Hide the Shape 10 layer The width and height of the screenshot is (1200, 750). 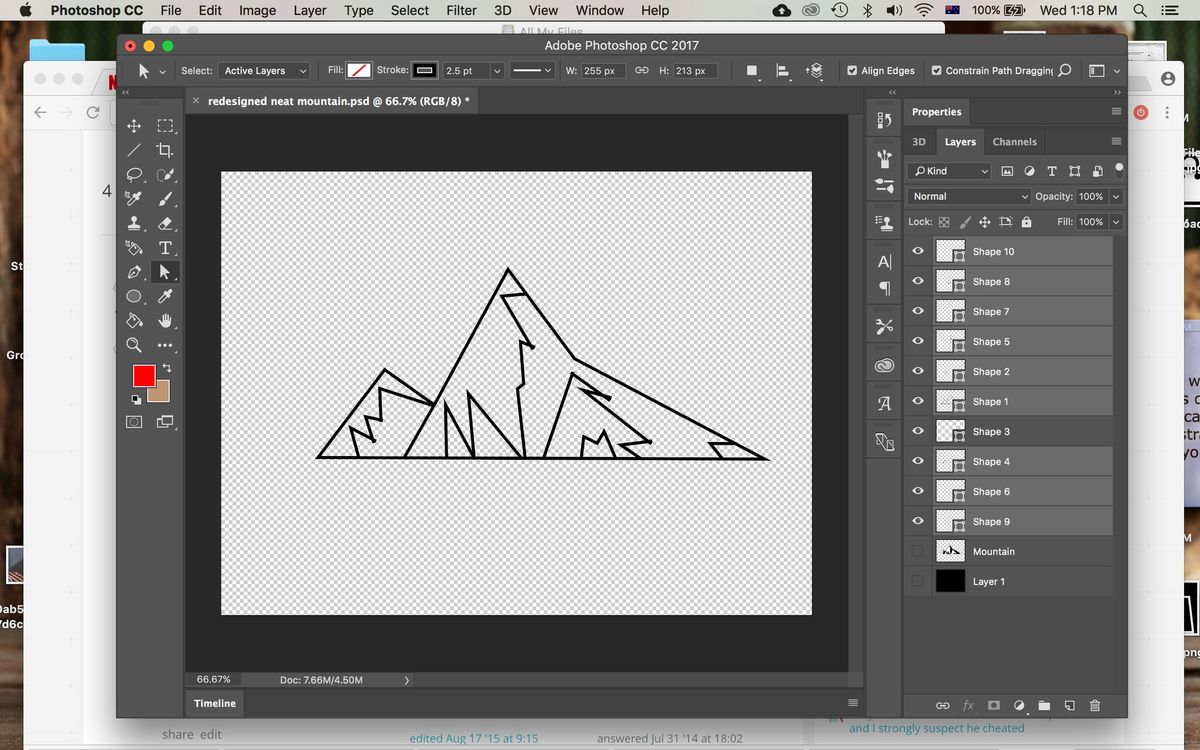[x=918, y=252]
